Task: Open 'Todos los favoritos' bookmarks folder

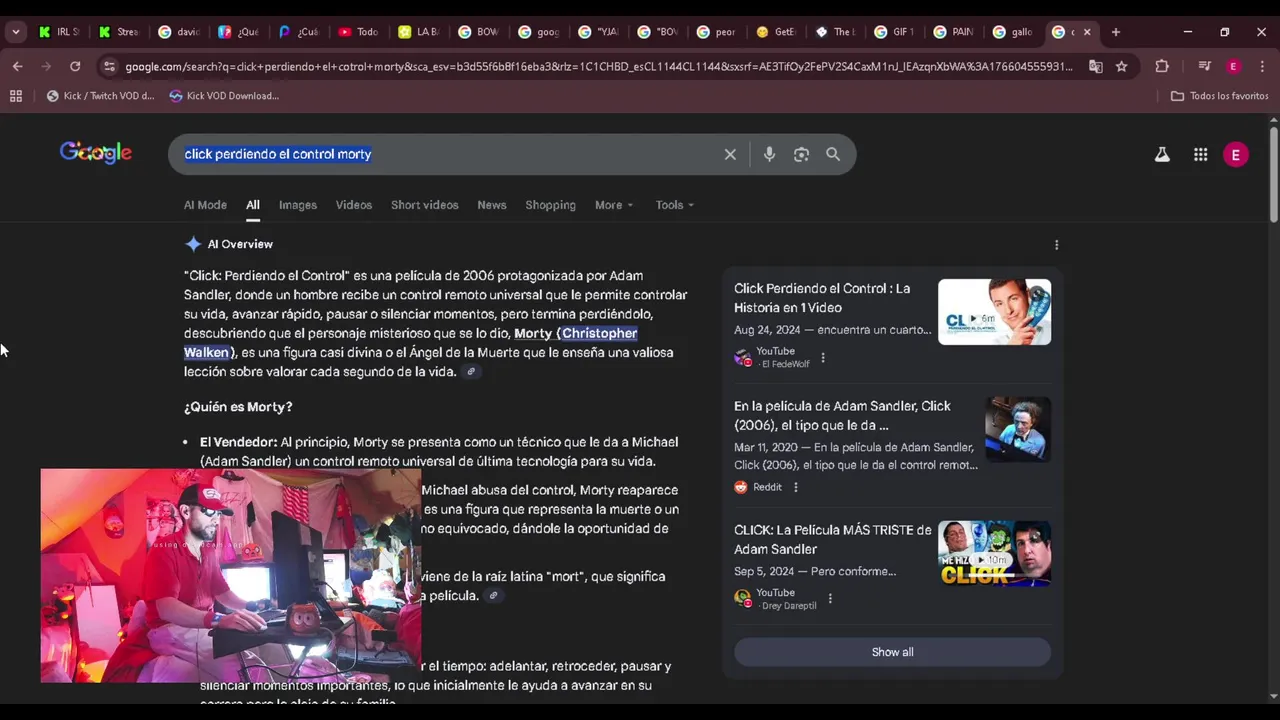Action: point(1219,96)
